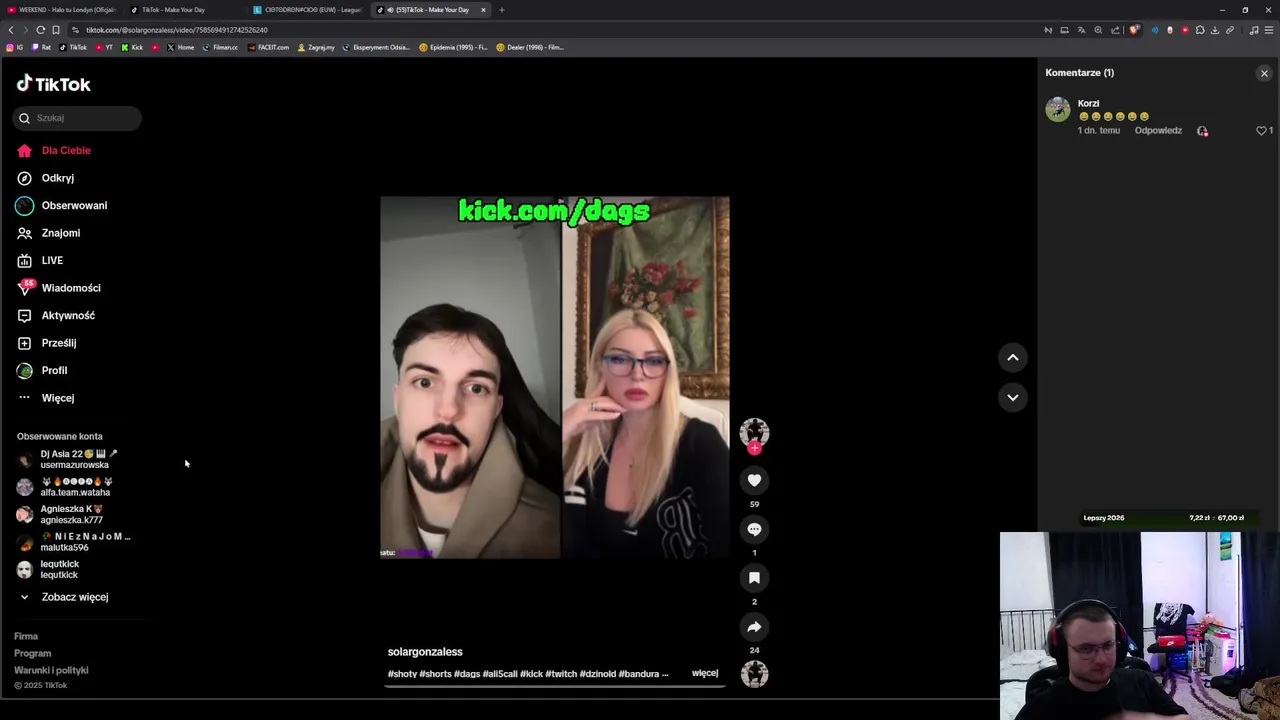Share the video with the arrow icon
Screen dimensions: 1280x720
pyautogui.click(x=754, y=627)
